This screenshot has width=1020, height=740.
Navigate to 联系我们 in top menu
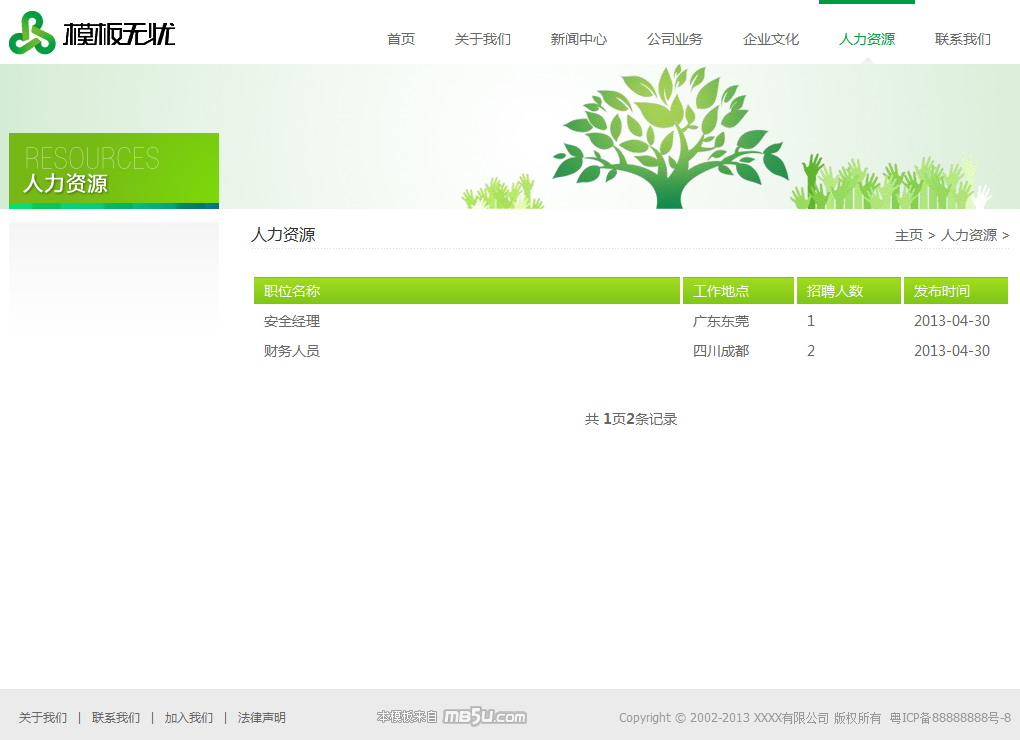point(963,39)
